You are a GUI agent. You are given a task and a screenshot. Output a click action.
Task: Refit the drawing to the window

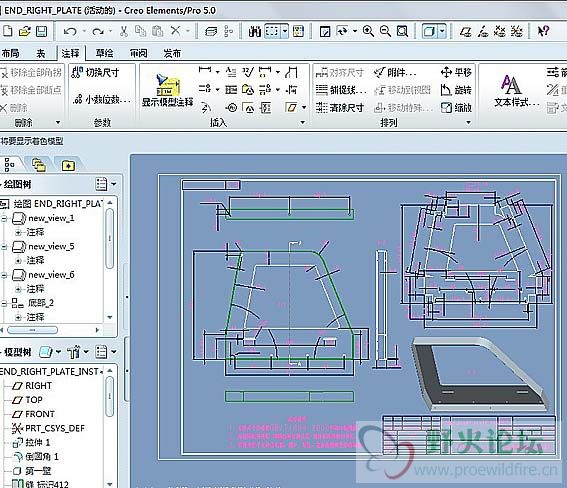(402, 31)
